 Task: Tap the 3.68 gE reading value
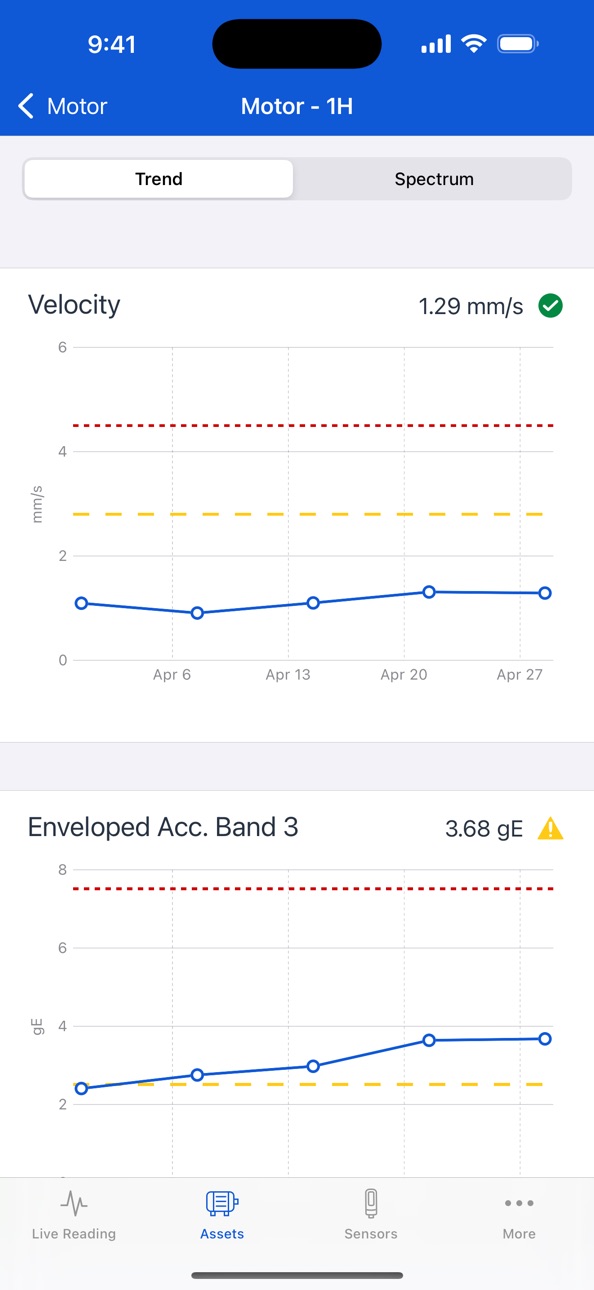click(x=484, y=829)
